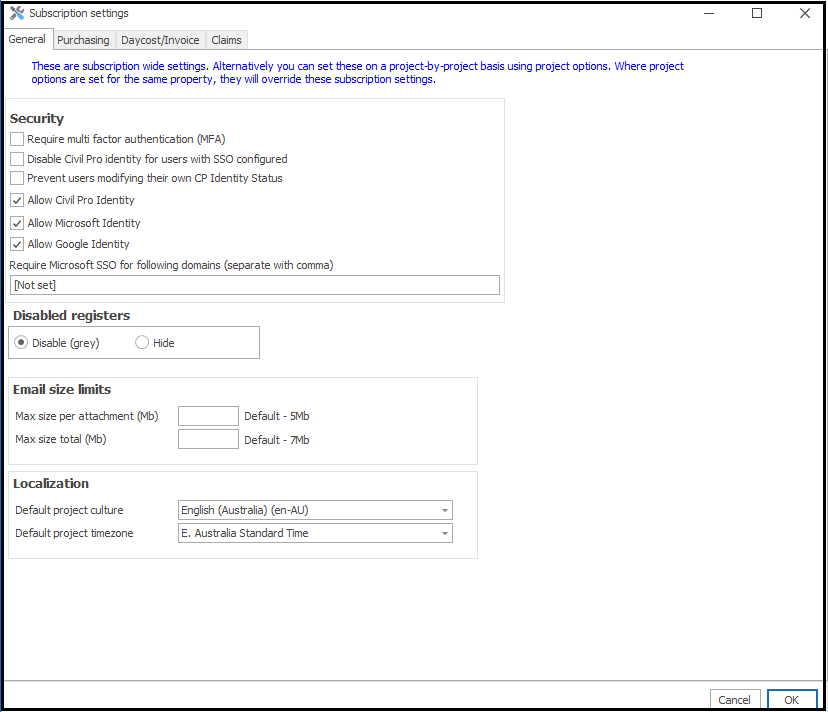The width and height of the screenshot is (828, 712).
Task: Click the Subscription settings wrench icon
Action: [x=16, y=13]
